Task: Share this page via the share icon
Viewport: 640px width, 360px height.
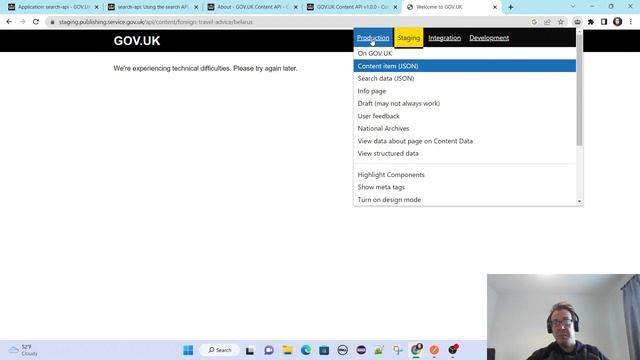Action: click(x=547, y=22)
